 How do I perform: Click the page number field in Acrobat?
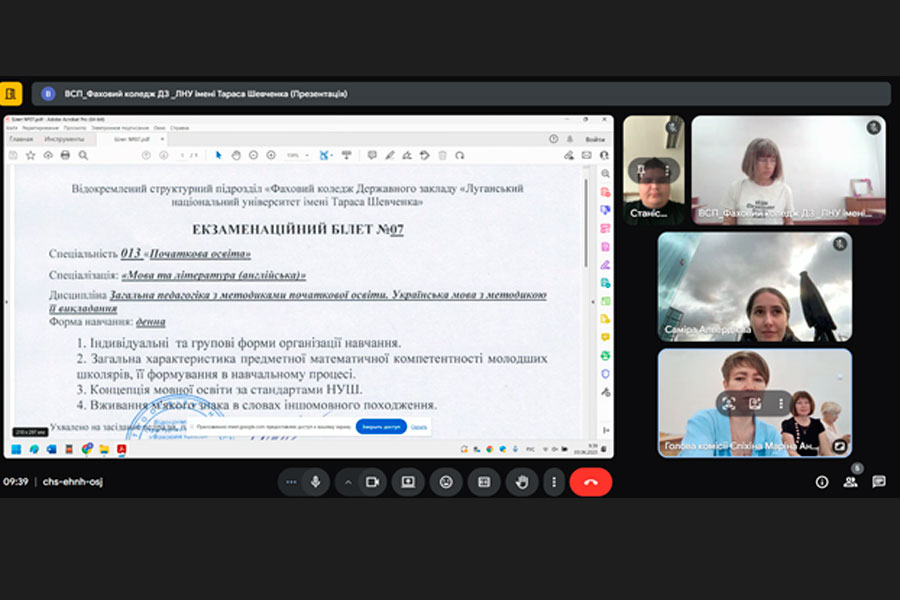[x=183, y=156]
